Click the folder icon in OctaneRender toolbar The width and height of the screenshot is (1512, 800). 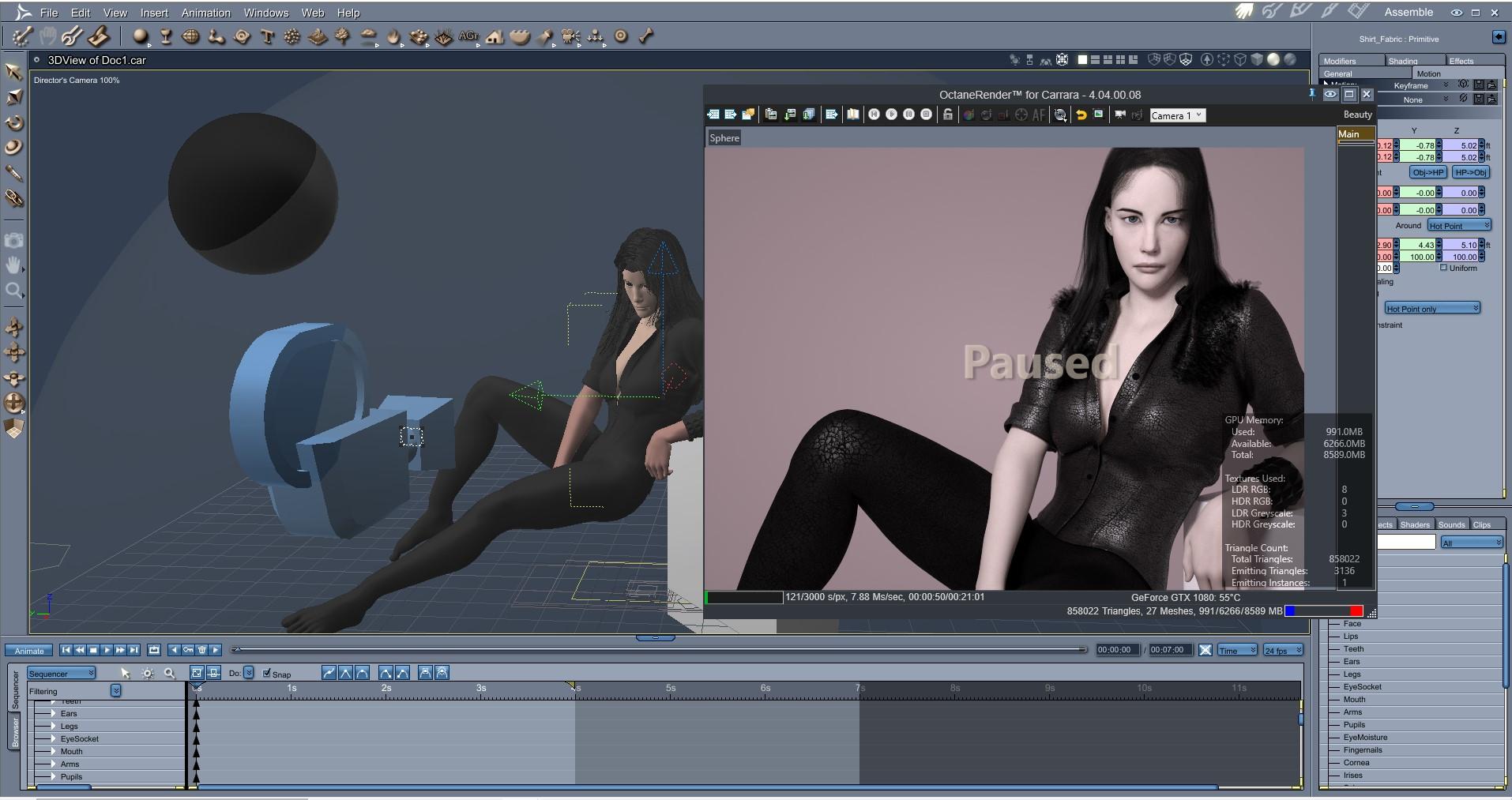(x=748, y=115)
